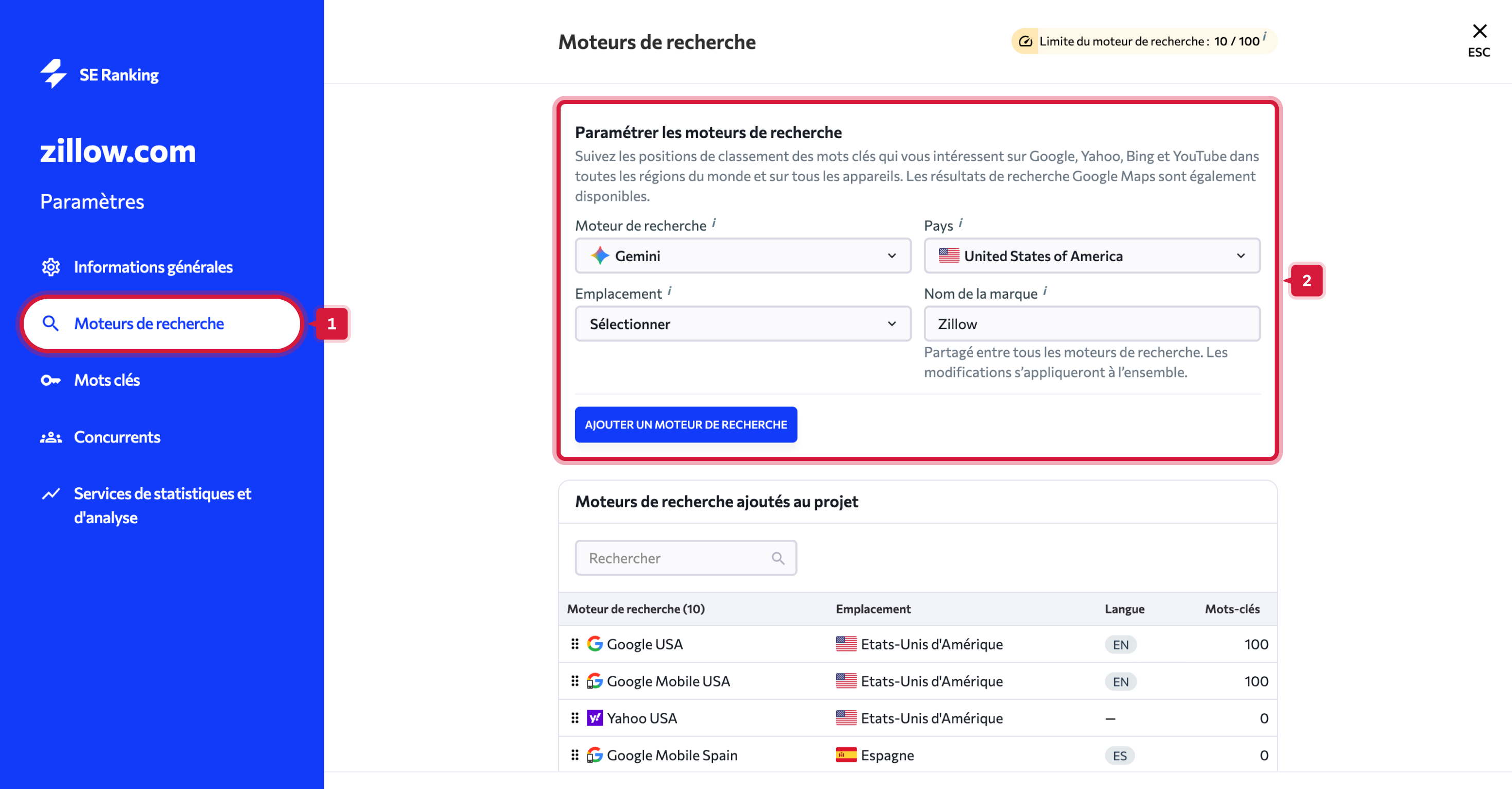Open the Concurrents menu item
Viewport: 1512px width, 789px height.
pos(117,437)
